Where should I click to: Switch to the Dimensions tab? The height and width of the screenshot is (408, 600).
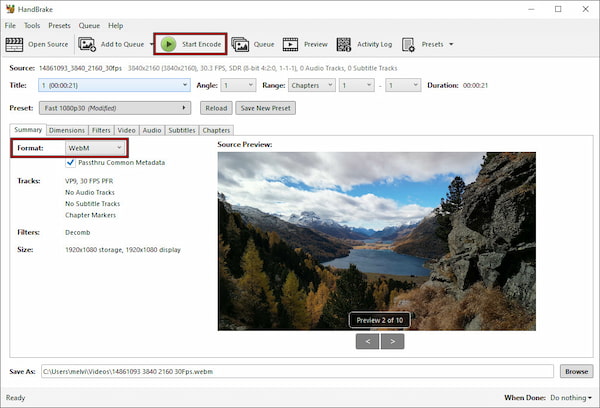[67, 130]
